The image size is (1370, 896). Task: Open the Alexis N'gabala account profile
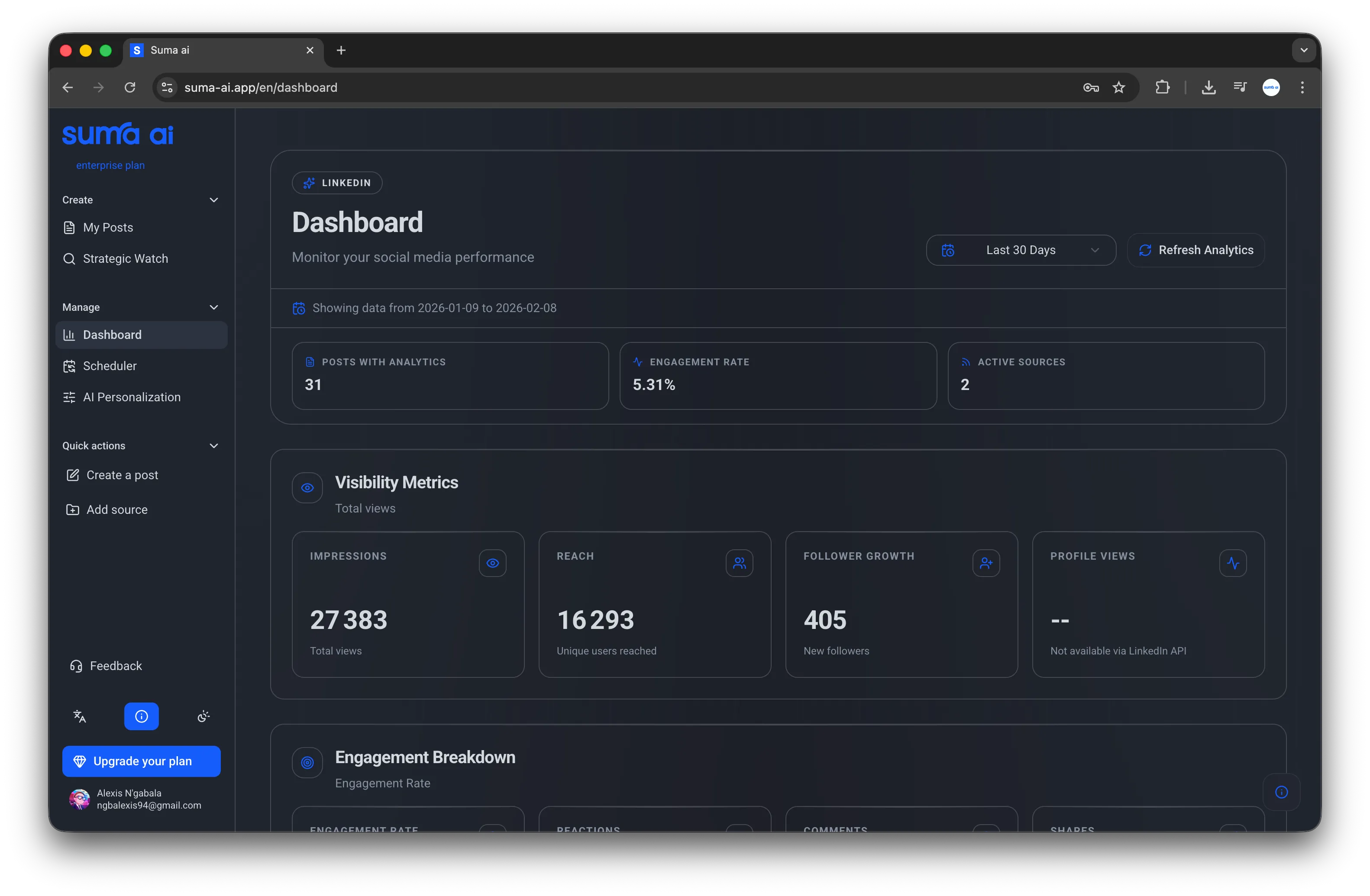click(142, 799)
